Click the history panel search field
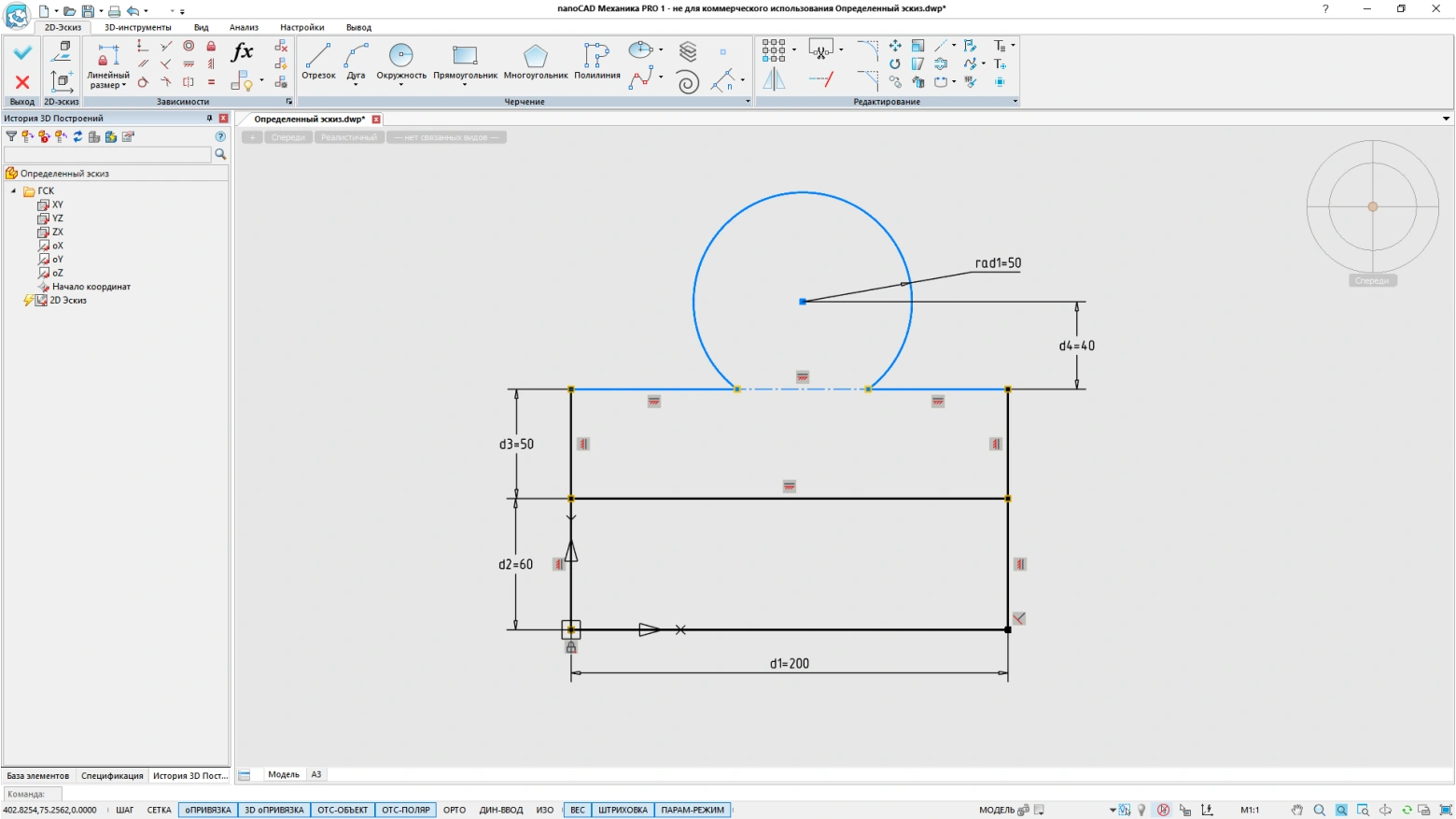Screen dimensions: 1456x819 point(107,154)
